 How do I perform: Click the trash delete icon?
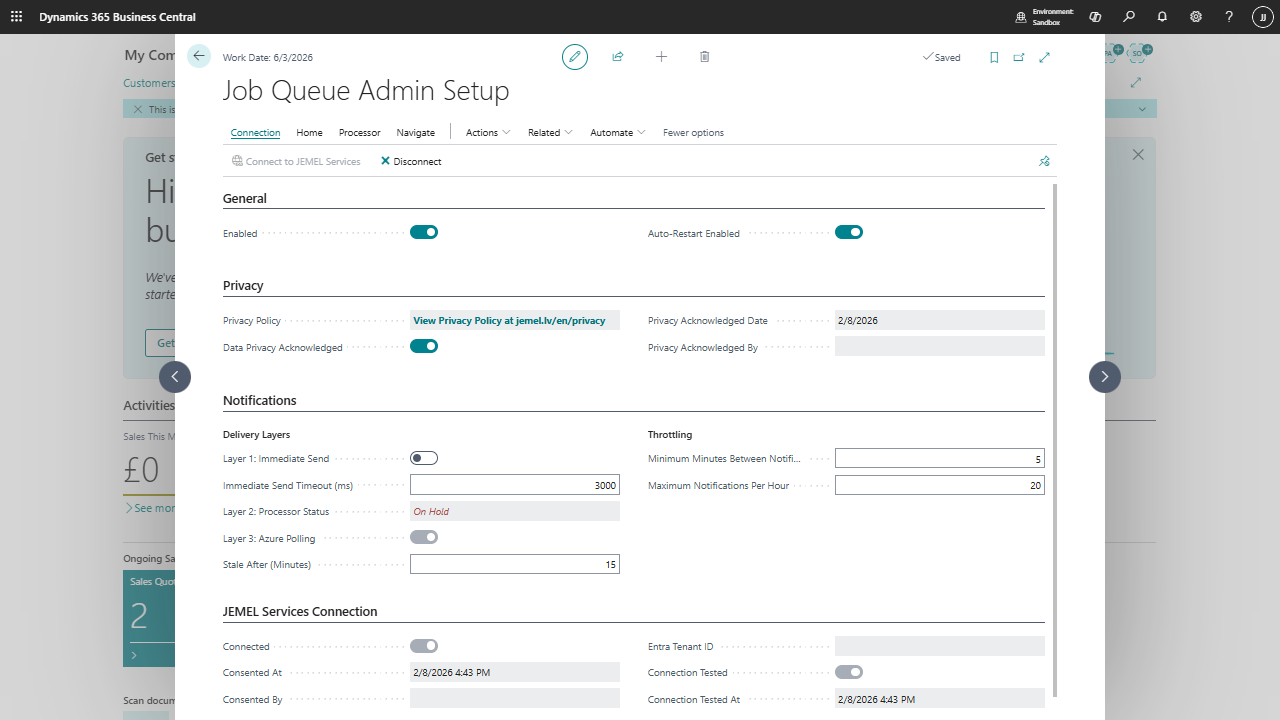coord(704,57)
